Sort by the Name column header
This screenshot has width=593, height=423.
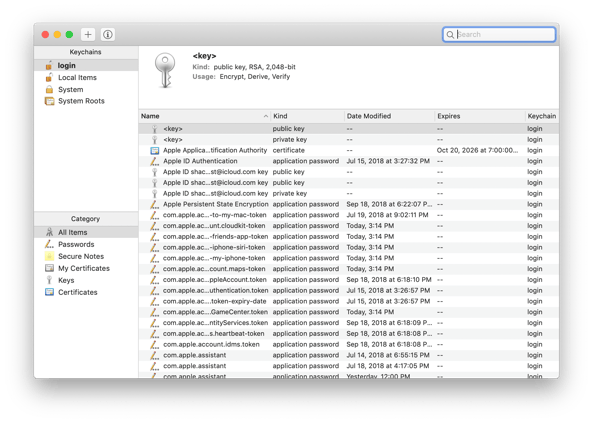[x=204, y=116]
